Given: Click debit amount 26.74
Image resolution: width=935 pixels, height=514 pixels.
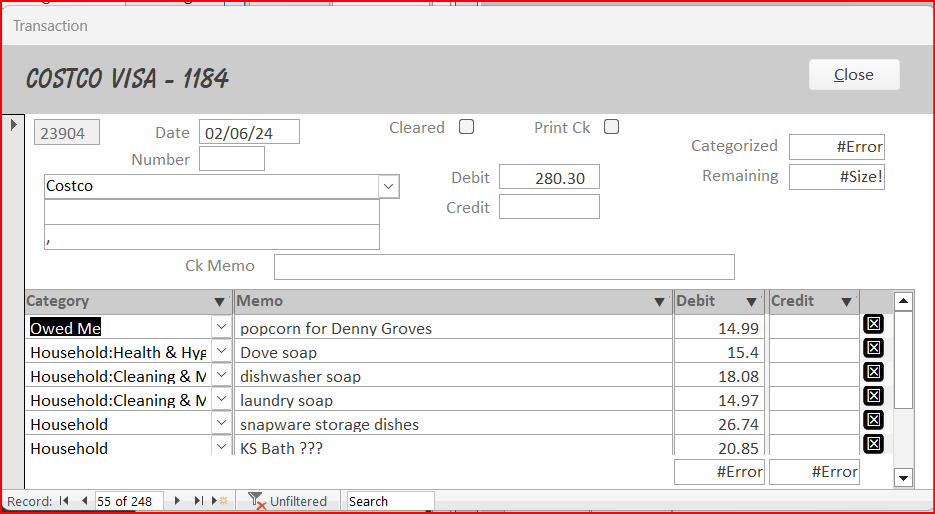Looking at the screenshot, I should tap(719, 423).
